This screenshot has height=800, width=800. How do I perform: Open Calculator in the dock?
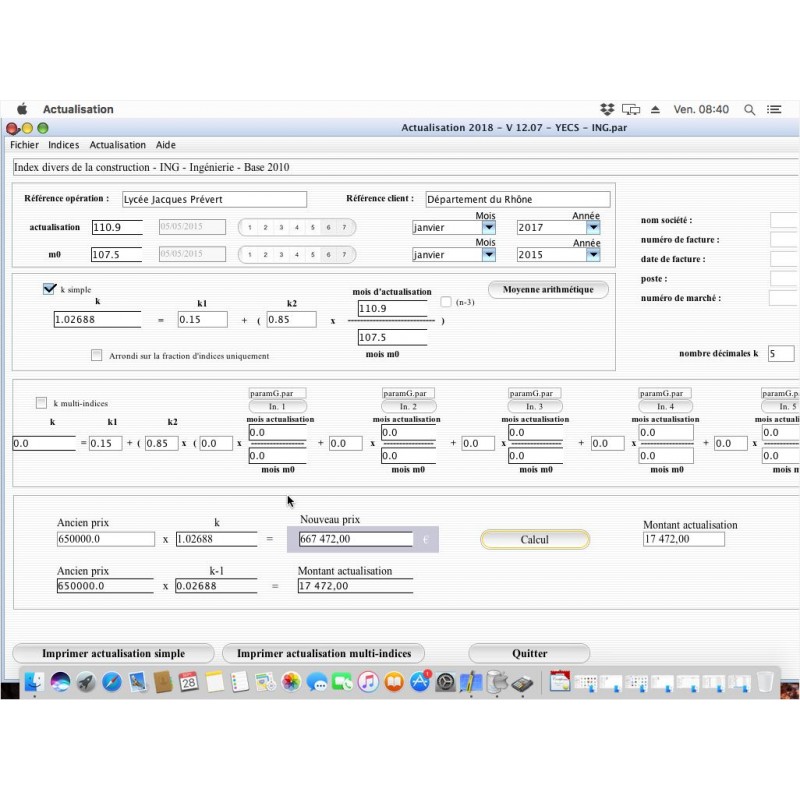point(522,683)
